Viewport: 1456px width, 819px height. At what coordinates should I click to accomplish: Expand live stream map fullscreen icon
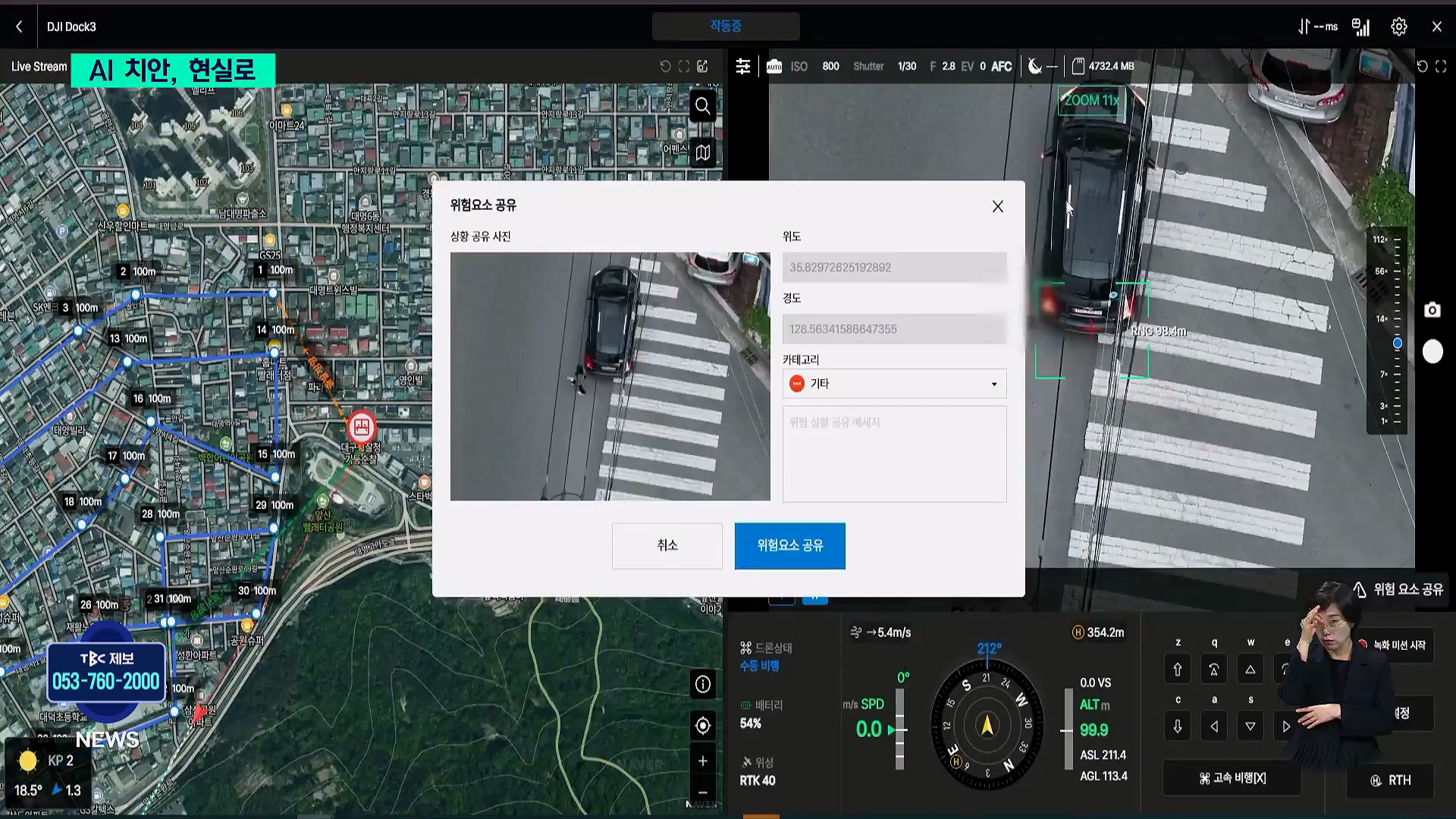[x=684, y=67]
